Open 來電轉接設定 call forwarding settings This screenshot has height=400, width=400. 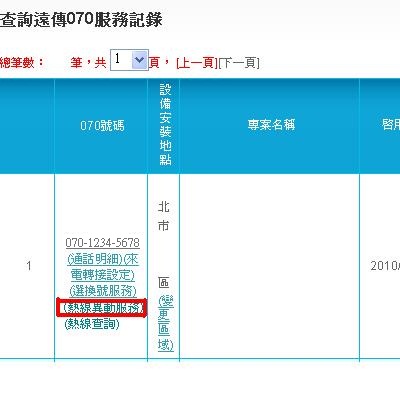click(103, 267)
